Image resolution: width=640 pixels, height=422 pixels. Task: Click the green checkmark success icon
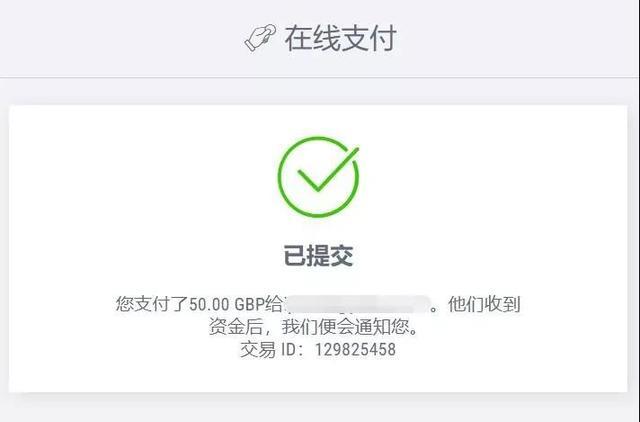tap(318, 176)
